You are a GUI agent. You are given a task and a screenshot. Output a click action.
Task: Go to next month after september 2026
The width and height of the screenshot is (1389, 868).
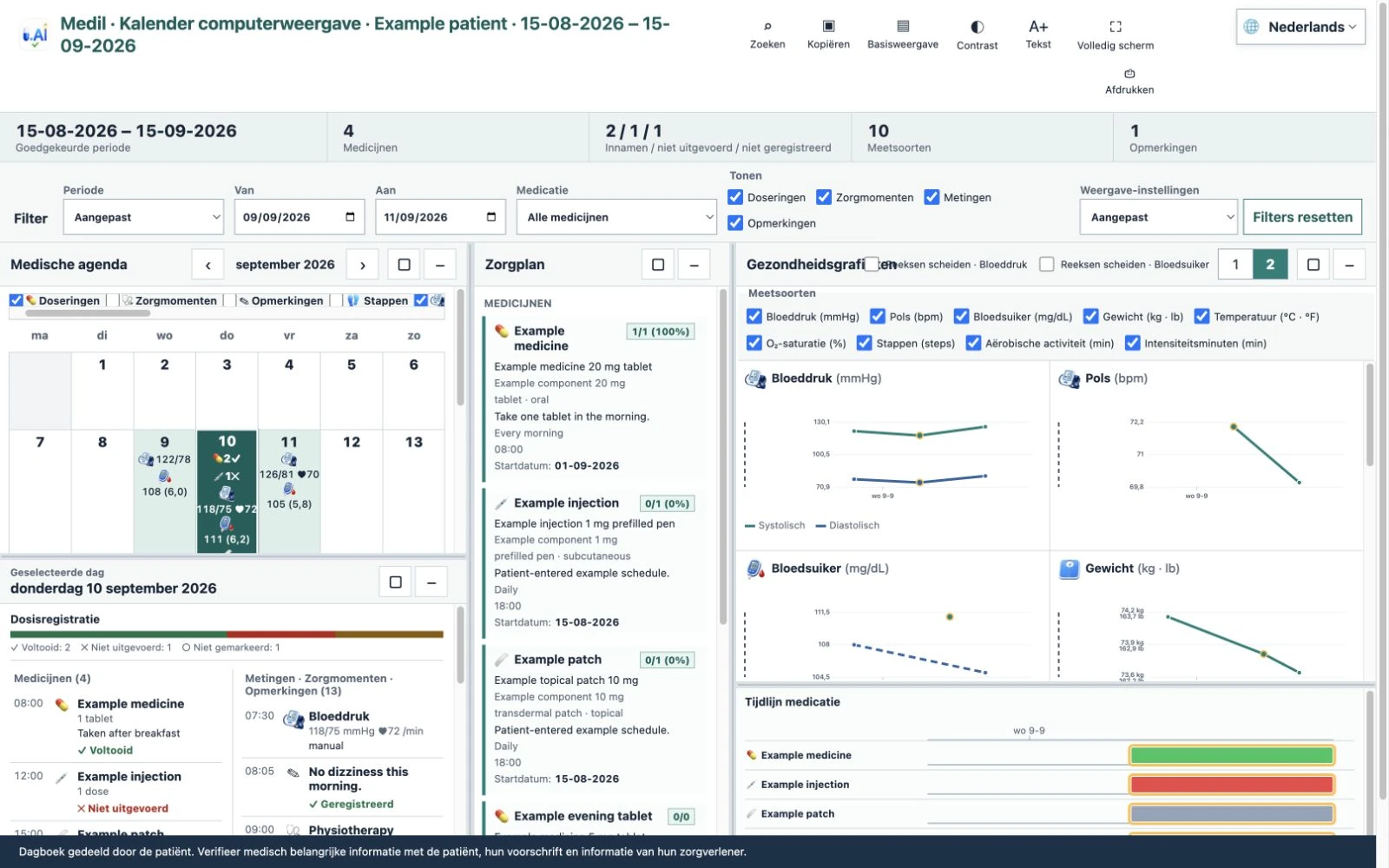click(363, 265)
